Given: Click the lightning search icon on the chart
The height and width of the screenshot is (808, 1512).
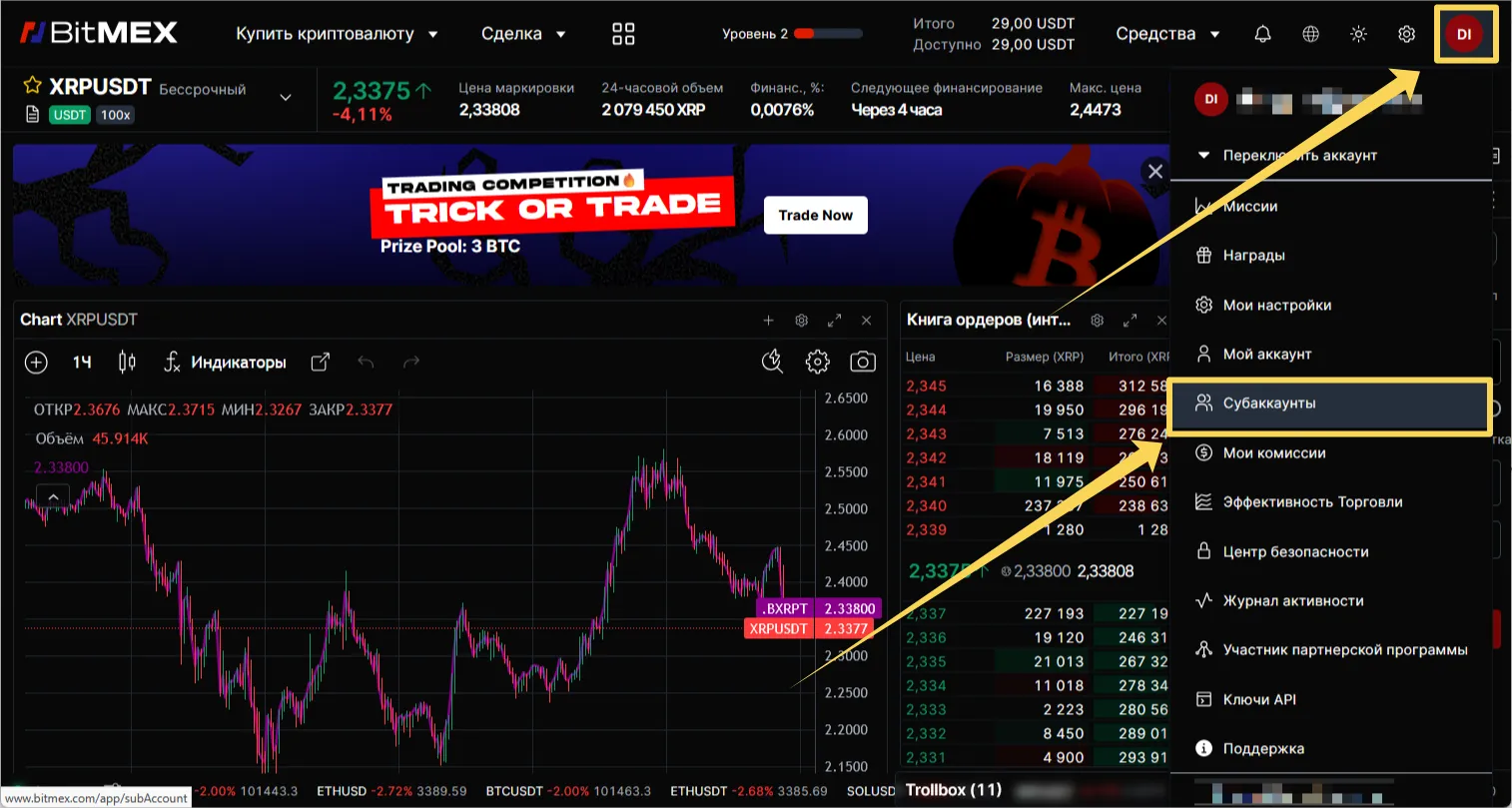Looking at the screenshot, I should pyautogui.click(x=772, y=362).
